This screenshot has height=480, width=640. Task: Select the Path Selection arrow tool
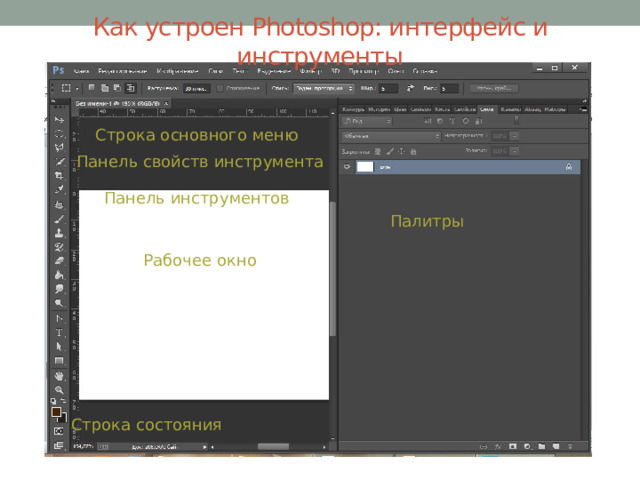[x=60, y=347]
